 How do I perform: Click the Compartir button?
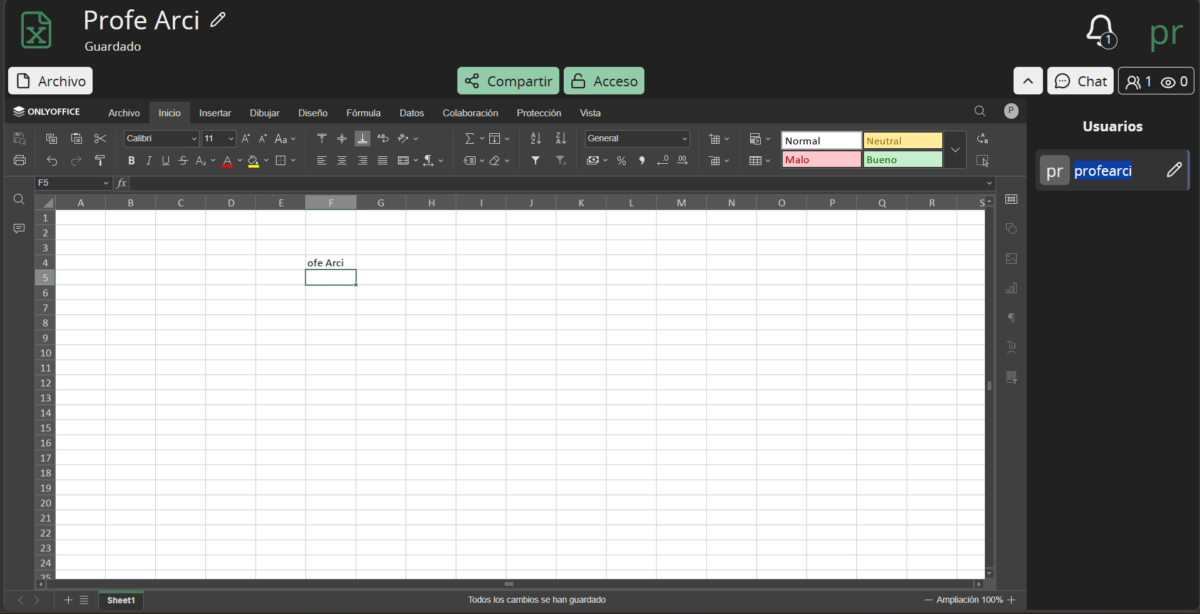(x=508, y=81)
